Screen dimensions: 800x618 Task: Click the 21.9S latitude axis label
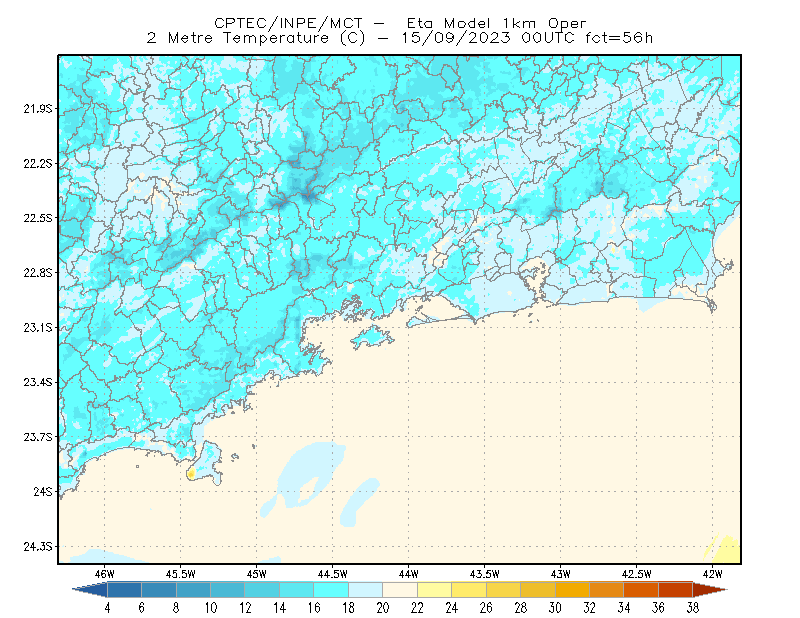38,109
